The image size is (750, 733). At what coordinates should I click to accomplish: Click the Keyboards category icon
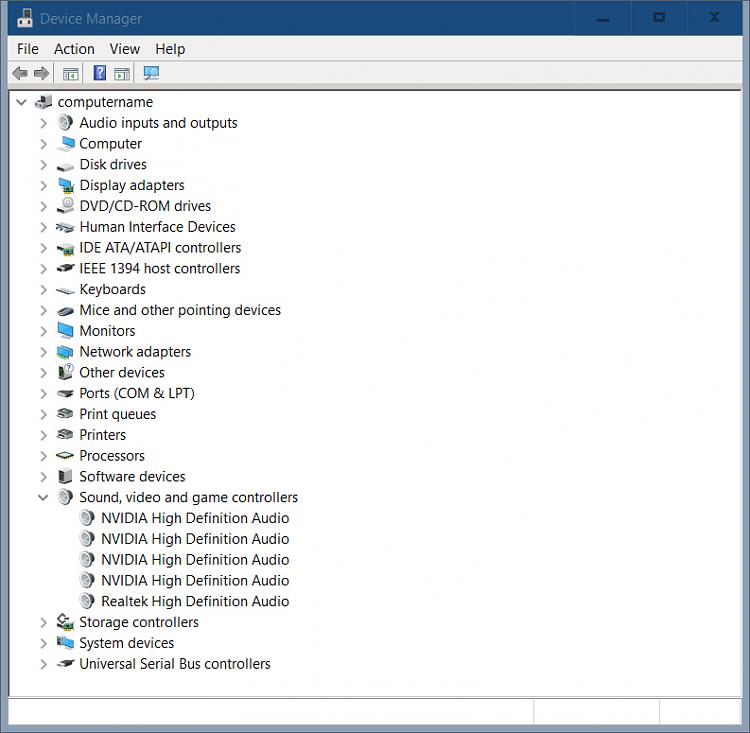click(x=65, y=290)
